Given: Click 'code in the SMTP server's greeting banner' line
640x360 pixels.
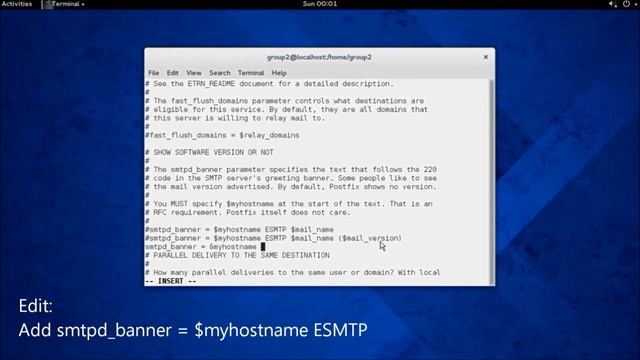Looking at the screenshot, I should pos(291,178).
